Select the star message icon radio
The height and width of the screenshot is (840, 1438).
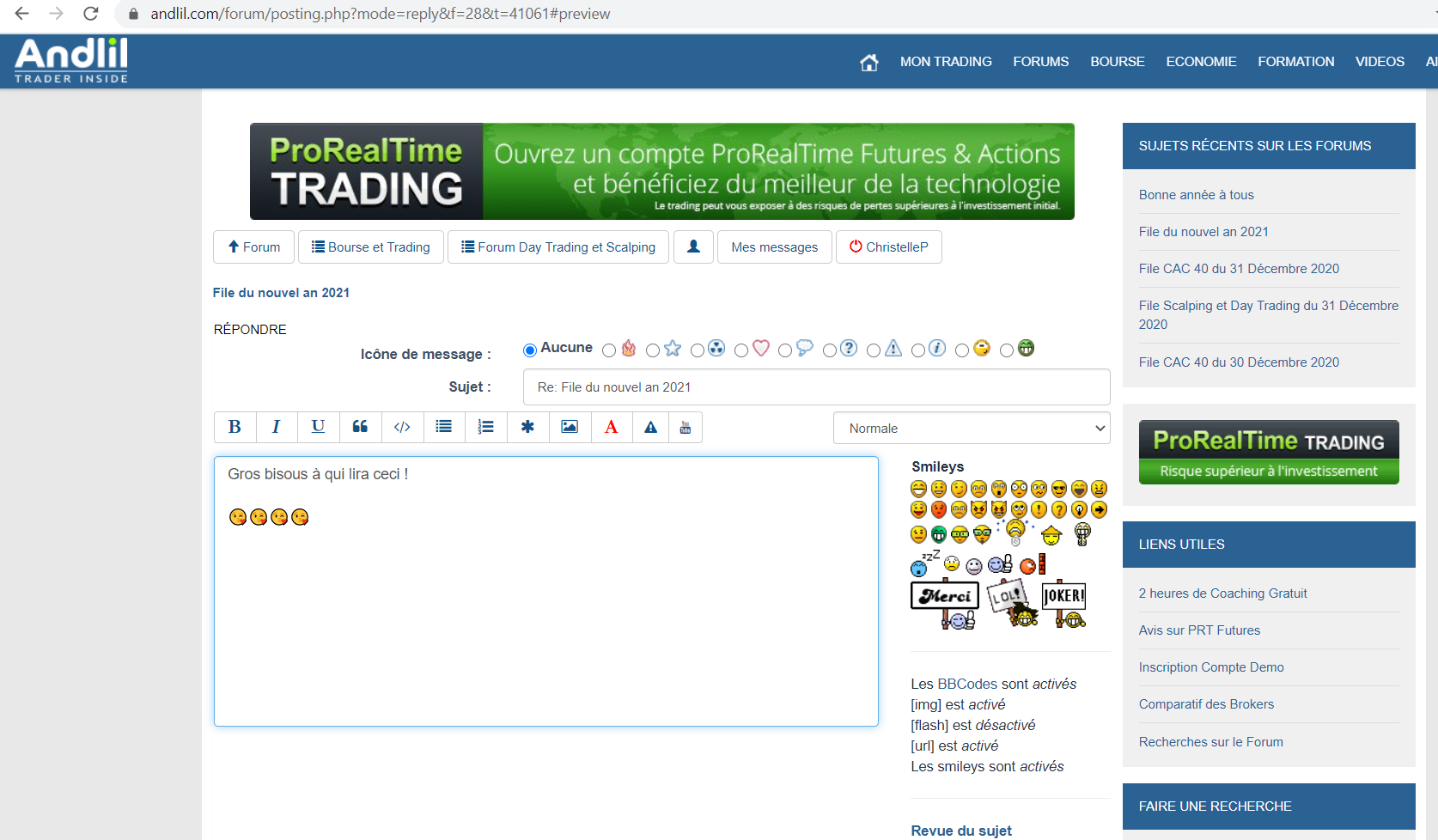tap(653, 350)
